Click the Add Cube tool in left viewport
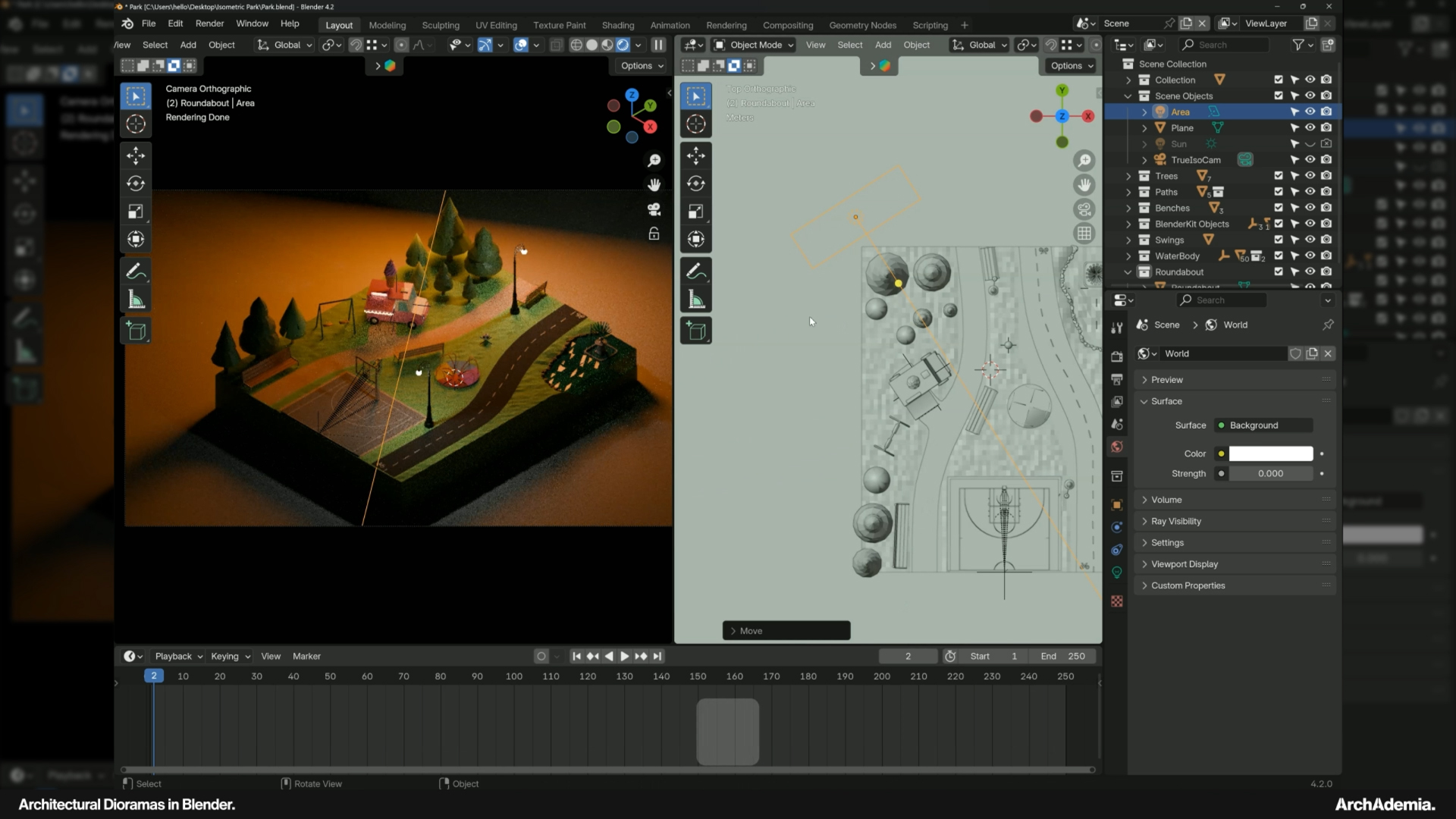The height and width of the screenshot is (819, 1456). 136,331
